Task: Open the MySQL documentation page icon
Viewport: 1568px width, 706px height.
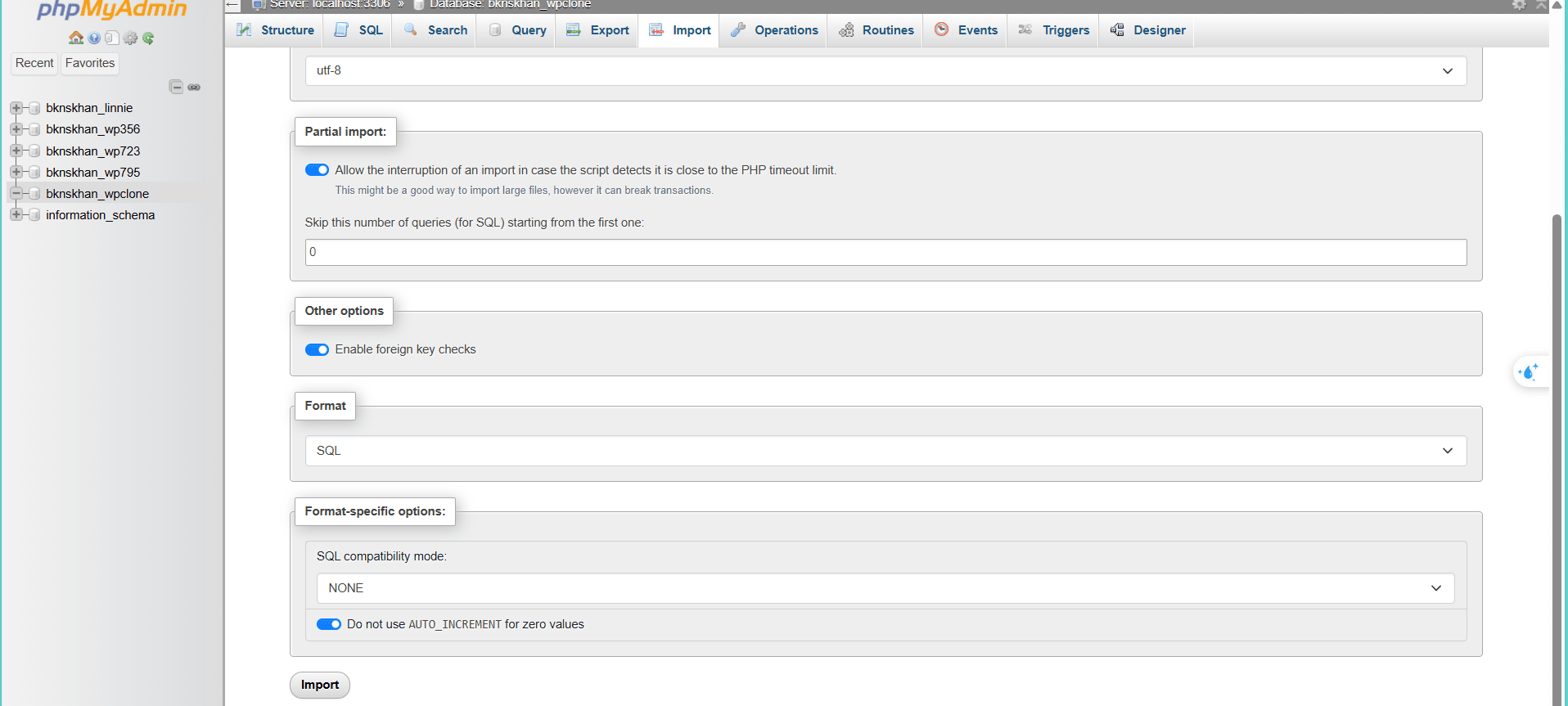Action: coord(112,38)
